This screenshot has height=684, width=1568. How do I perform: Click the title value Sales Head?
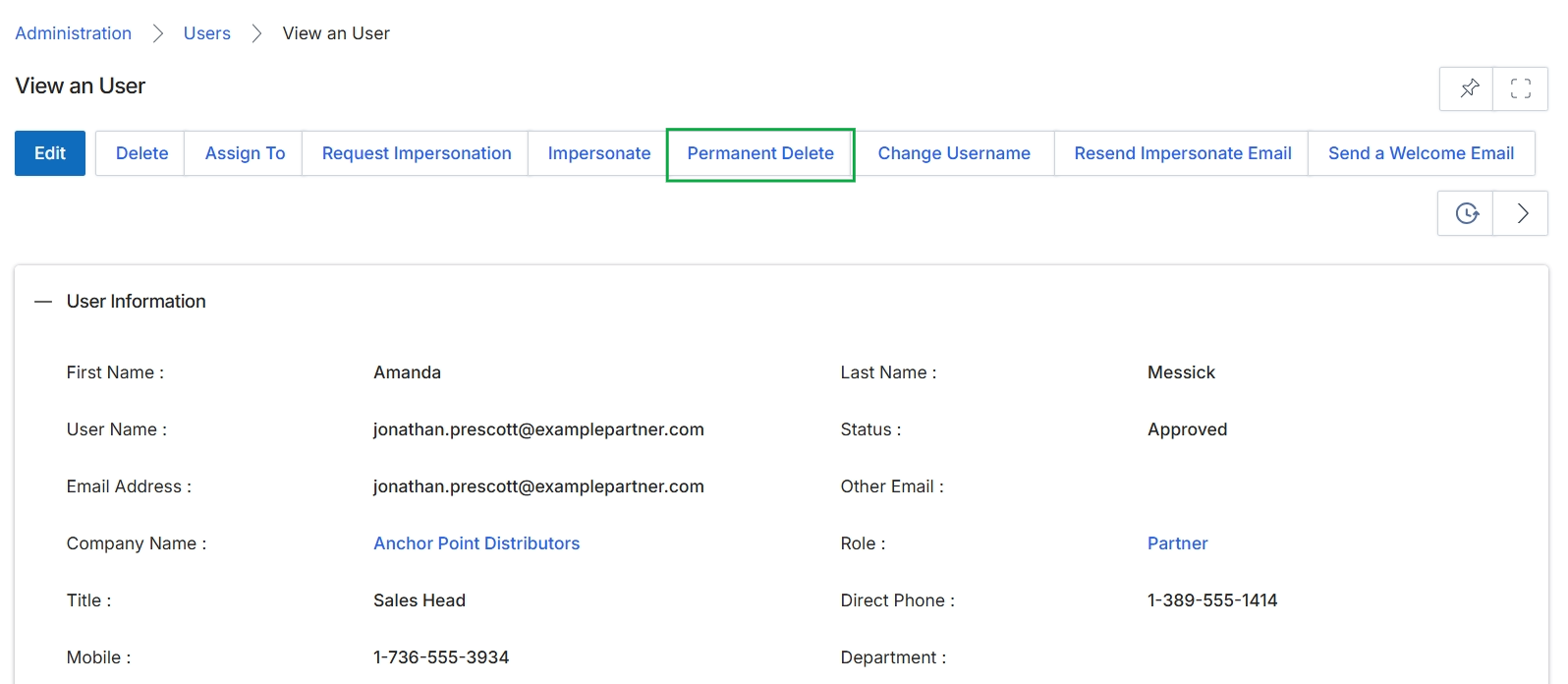[x=420, y=600]
